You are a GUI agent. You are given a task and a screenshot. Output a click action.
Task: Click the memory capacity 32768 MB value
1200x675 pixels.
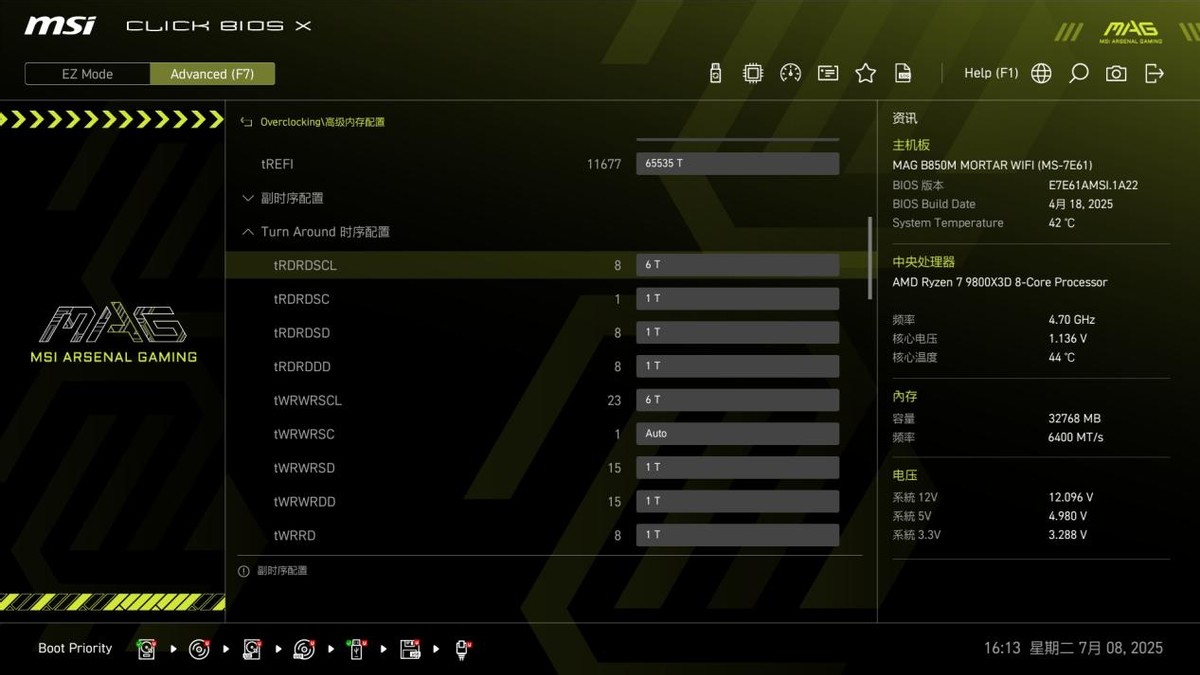1074,419
